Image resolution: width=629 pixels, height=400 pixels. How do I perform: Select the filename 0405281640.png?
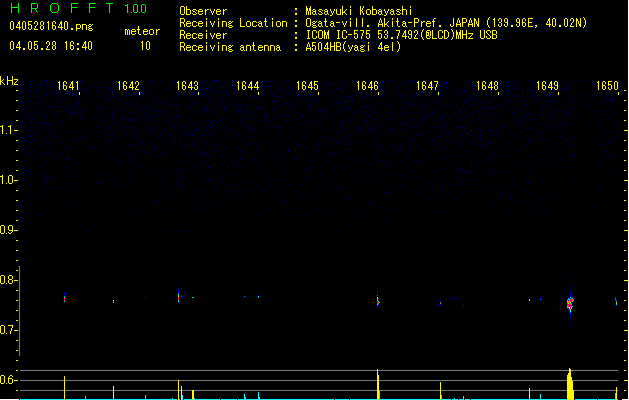click(x=51, y=26)
